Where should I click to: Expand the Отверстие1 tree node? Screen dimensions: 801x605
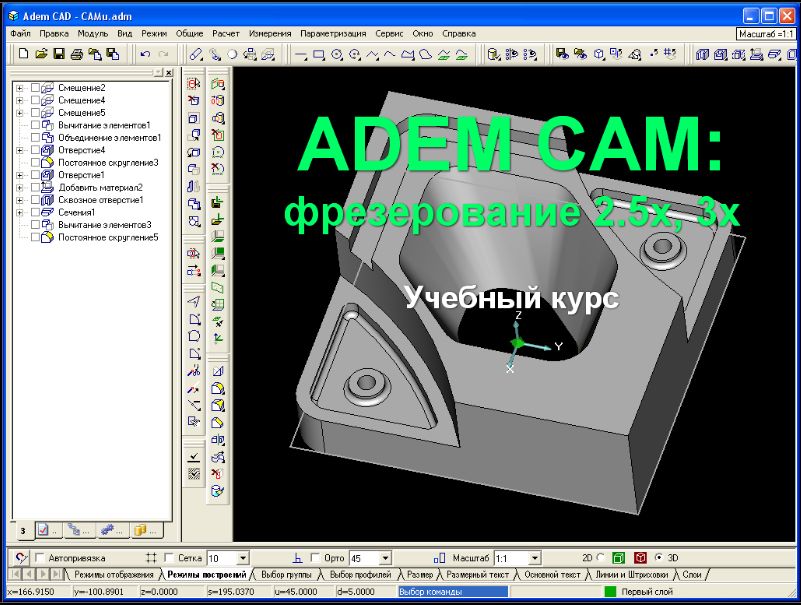pyautogui.click(x=20, y=175)
